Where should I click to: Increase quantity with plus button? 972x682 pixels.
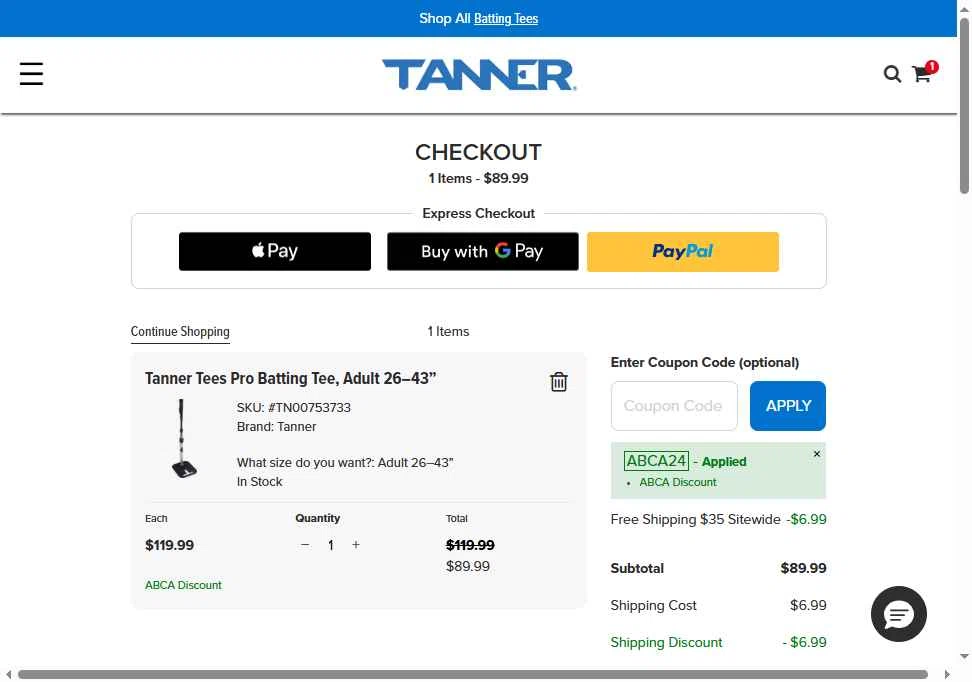click(356, 545)
